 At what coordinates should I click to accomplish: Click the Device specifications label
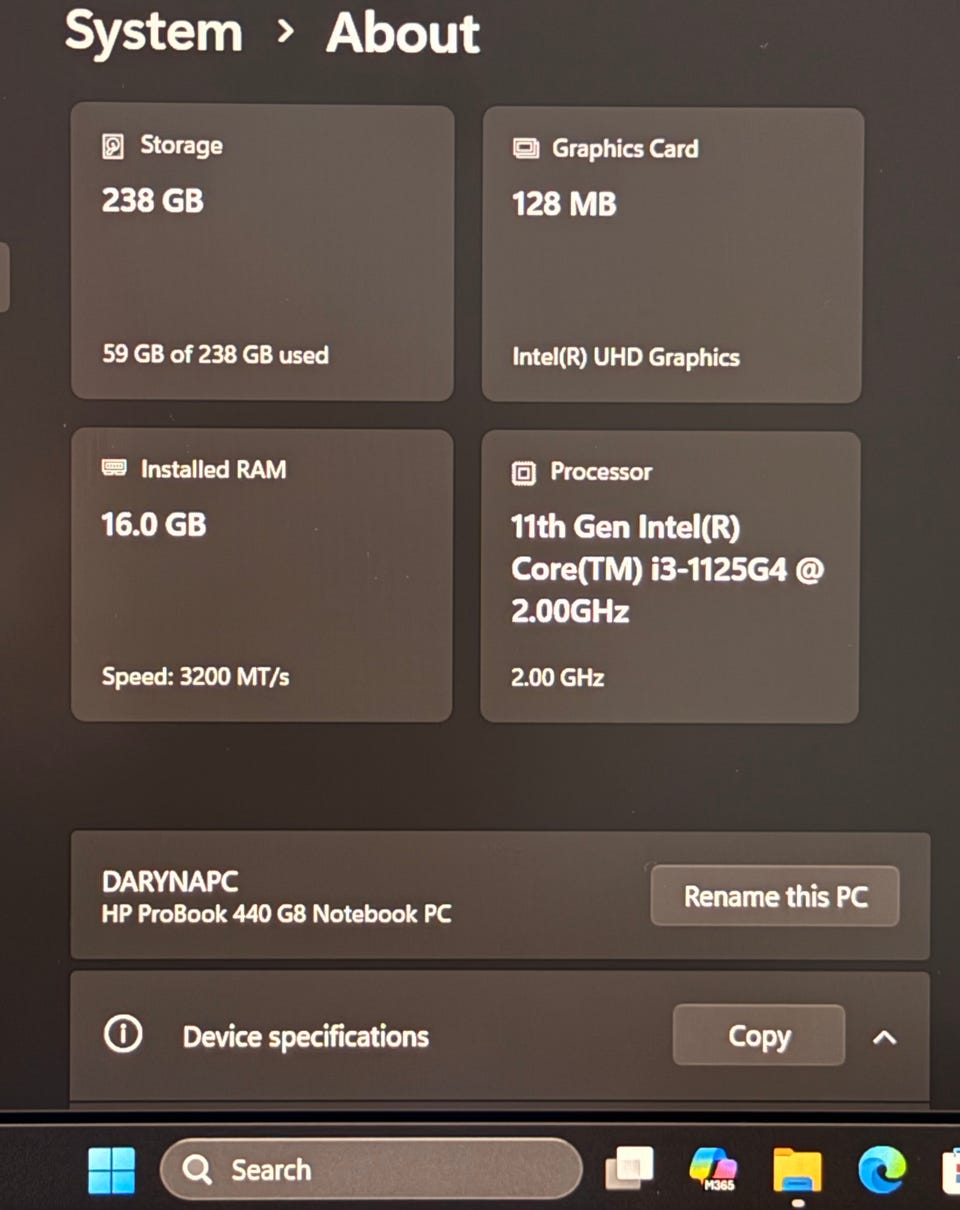point(306,1037)
